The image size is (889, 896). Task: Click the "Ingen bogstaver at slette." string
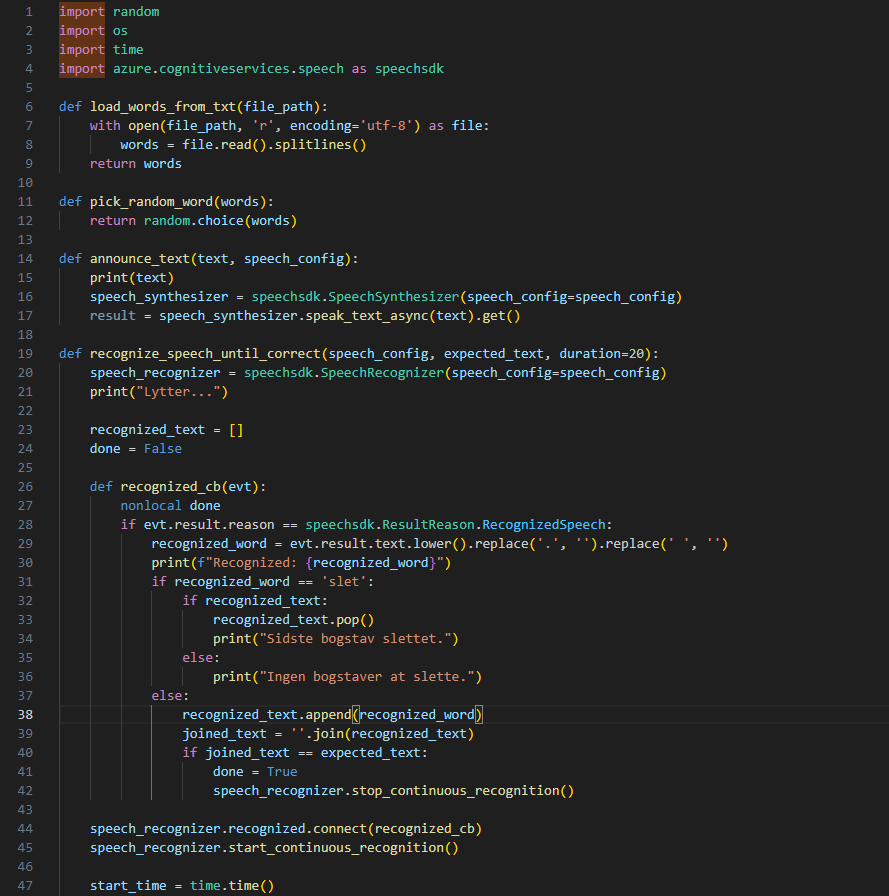pyautogui.click(x=367, y=677)
